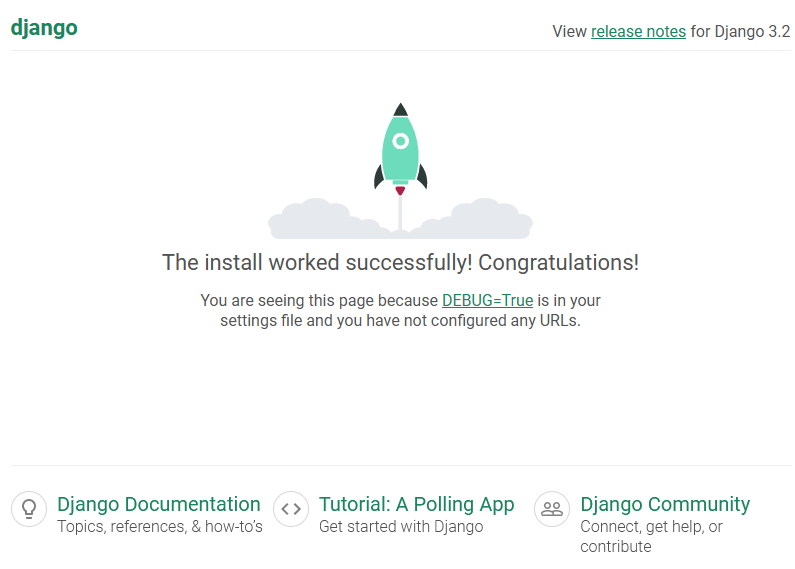
Task: Open the release notes link
Action: pyautogui.click(x=638, y=31)
